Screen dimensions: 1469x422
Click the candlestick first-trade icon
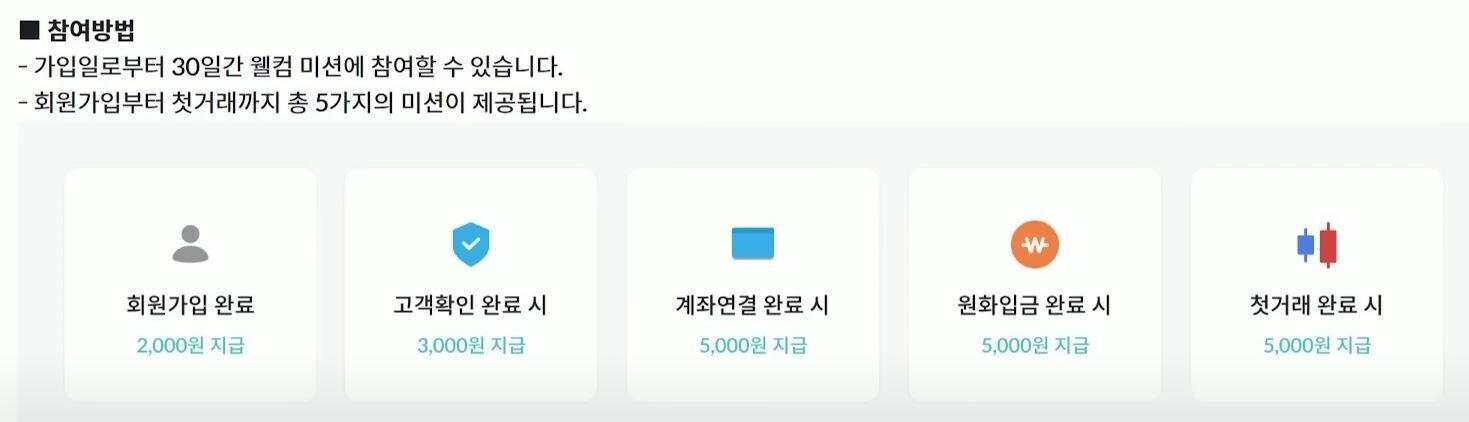tap(1316, 244)
